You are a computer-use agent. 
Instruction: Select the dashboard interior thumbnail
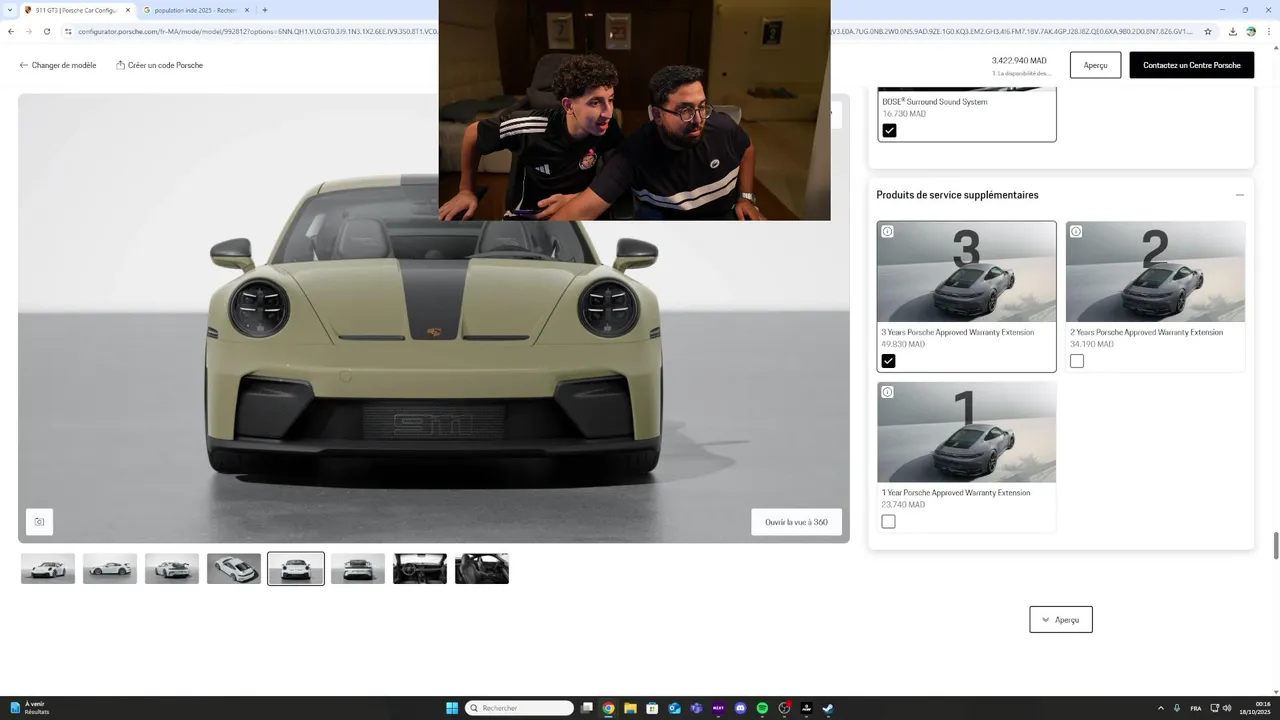click(x=420, y=569)
